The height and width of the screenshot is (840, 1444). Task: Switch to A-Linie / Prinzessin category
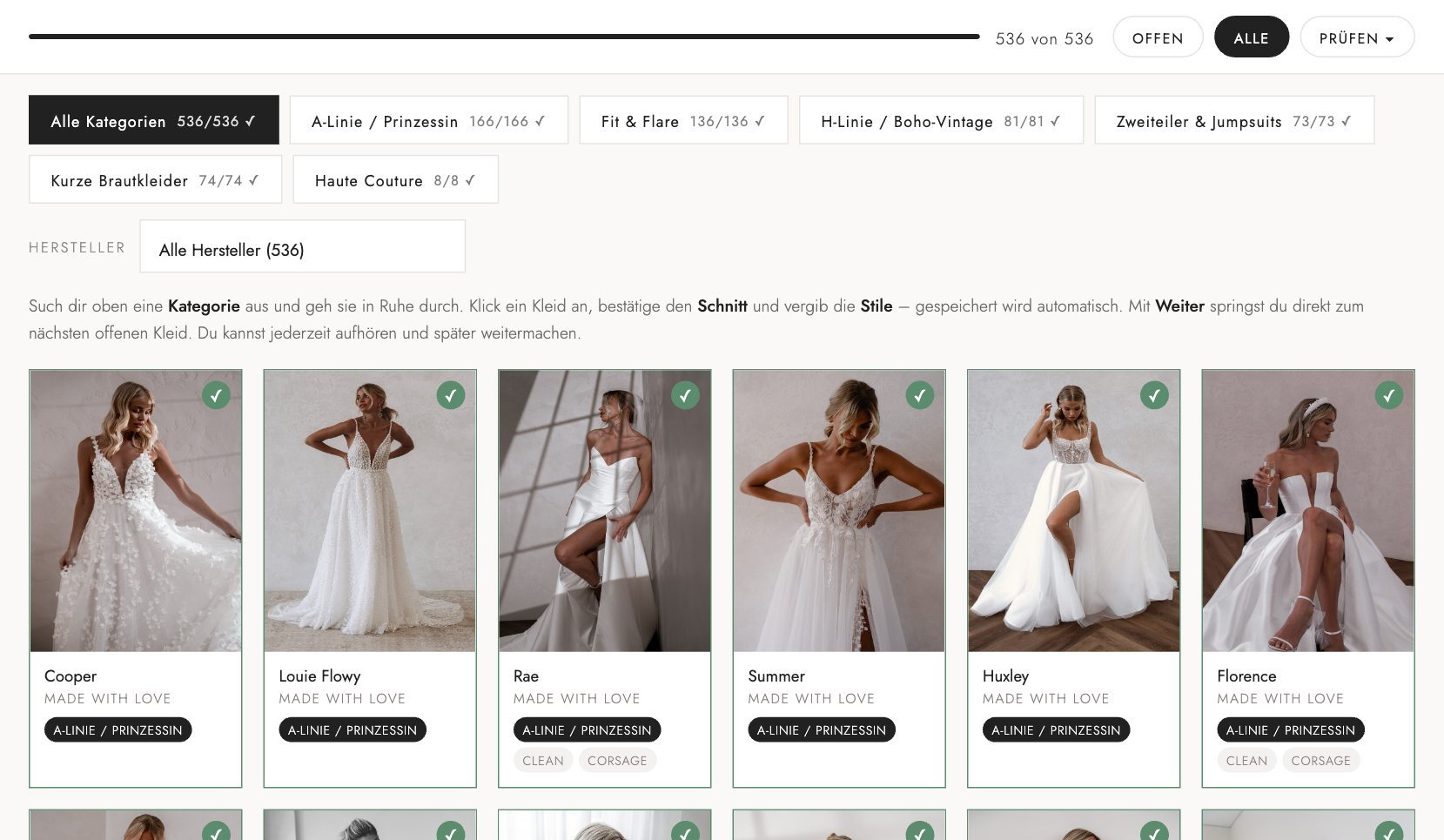tap(428, 120)
